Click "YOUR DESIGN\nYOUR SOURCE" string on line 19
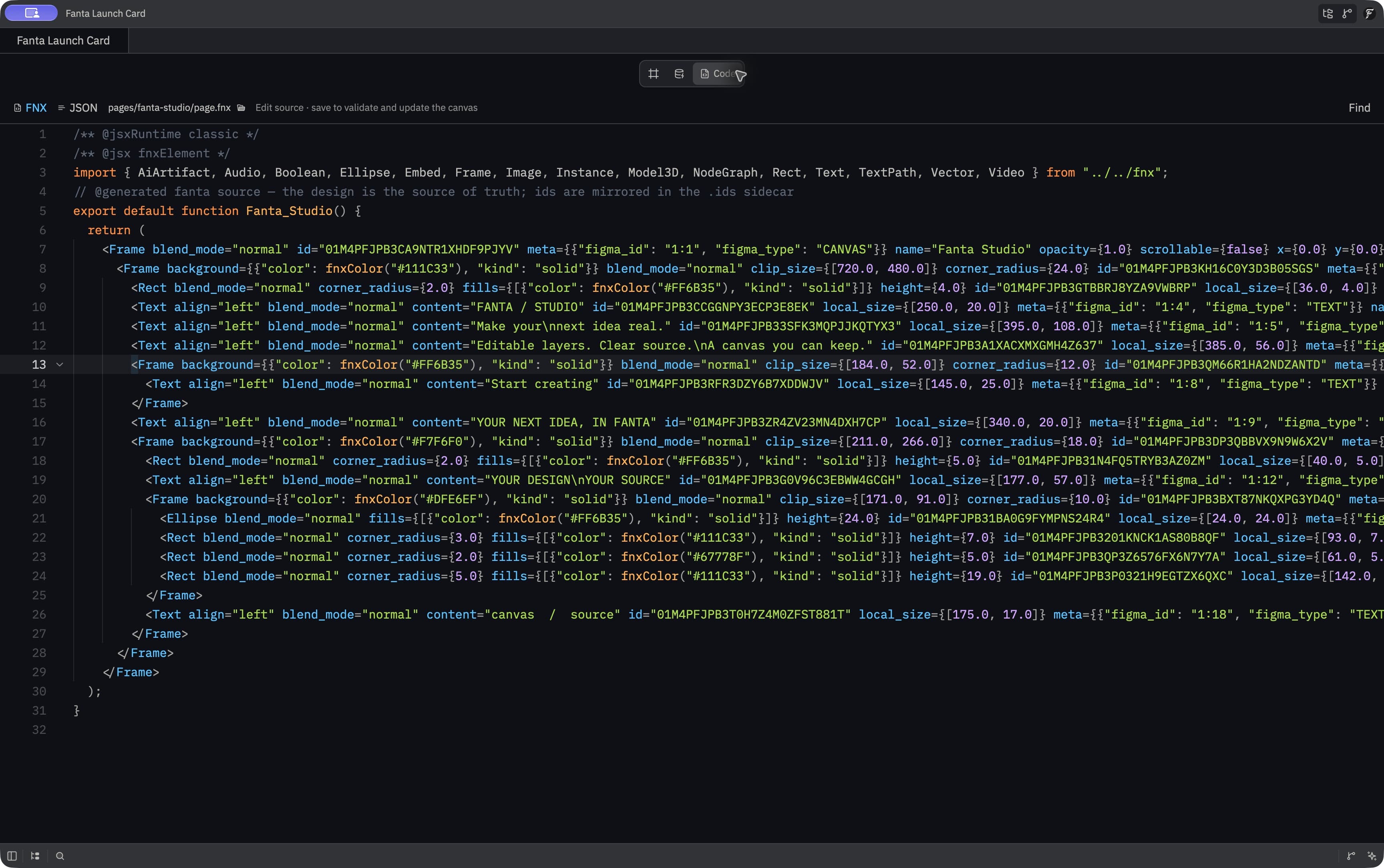The height and width of the screenshot is (868, 1384). pyautogui.click(x=577, y=480)
